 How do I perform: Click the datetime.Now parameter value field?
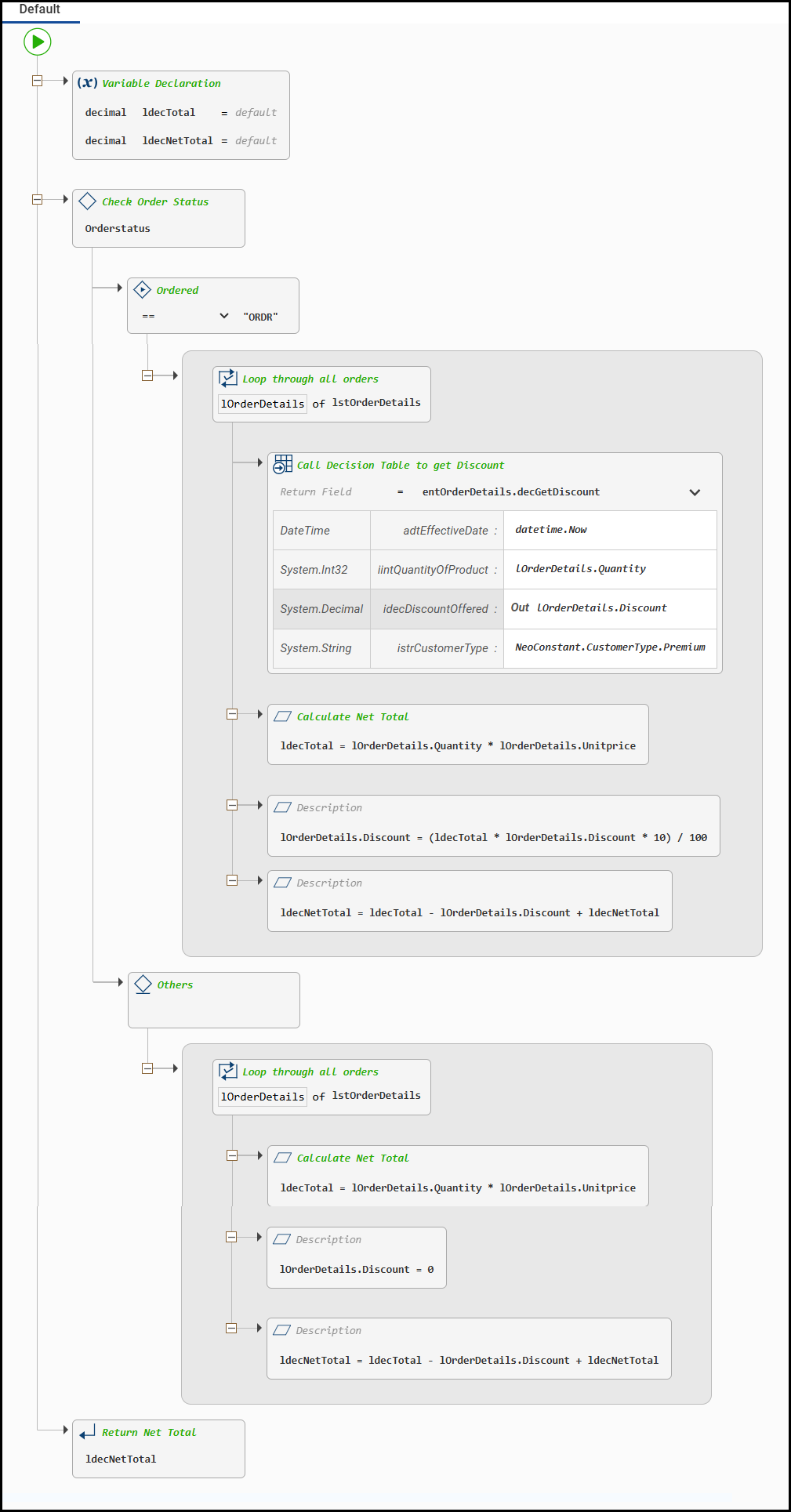(610, 530)
